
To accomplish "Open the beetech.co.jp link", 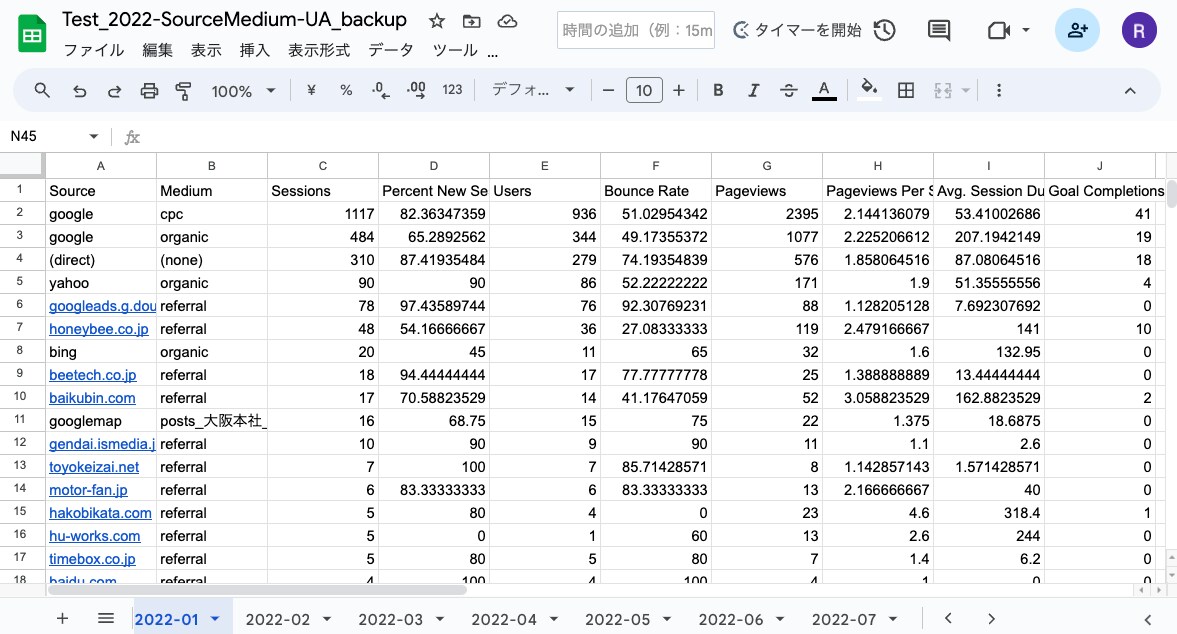I will point(92,374).
